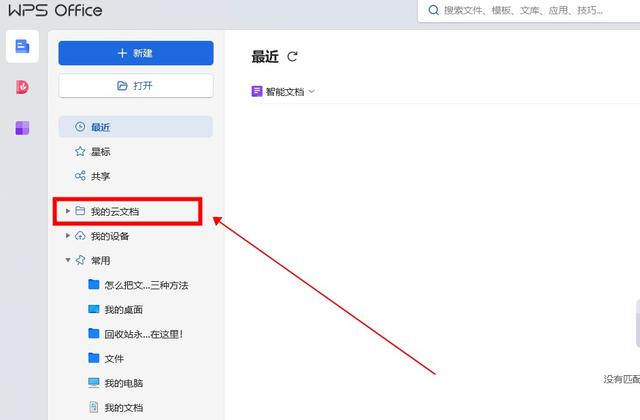Open the WPS documents home icon in left rail
The width and height of the screenshot is (640, 420).
pyautogui.click(x=22, y=46)
